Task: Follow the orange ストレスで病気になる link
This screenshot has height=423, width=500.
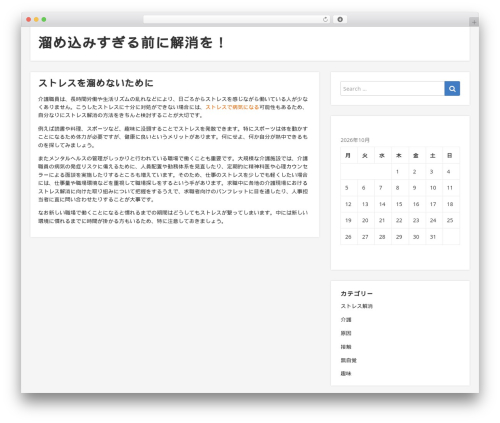Action: pyautogui.click(x=232, y=107)
